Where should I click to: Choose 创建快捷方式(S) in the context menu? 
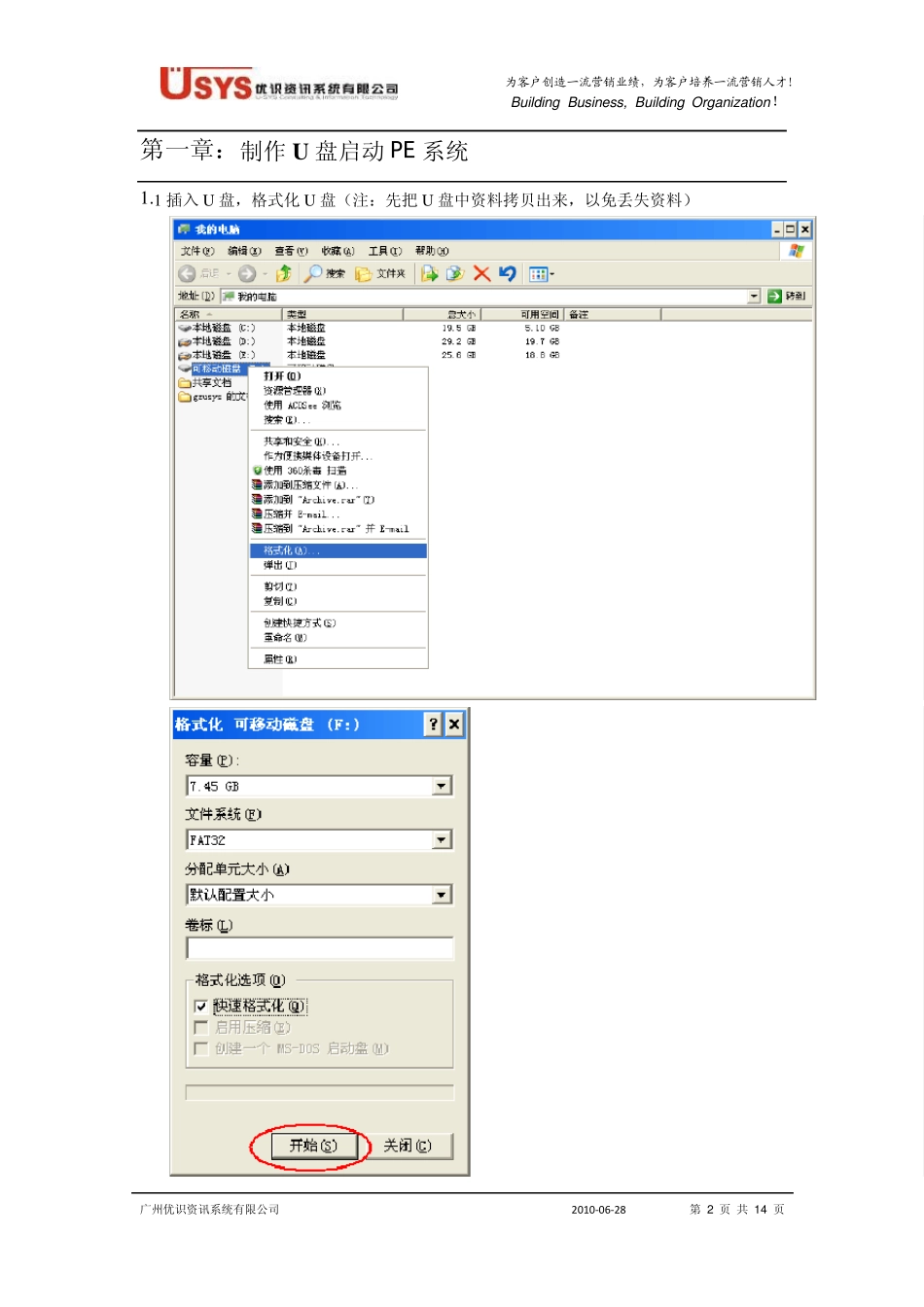point(338,623)
